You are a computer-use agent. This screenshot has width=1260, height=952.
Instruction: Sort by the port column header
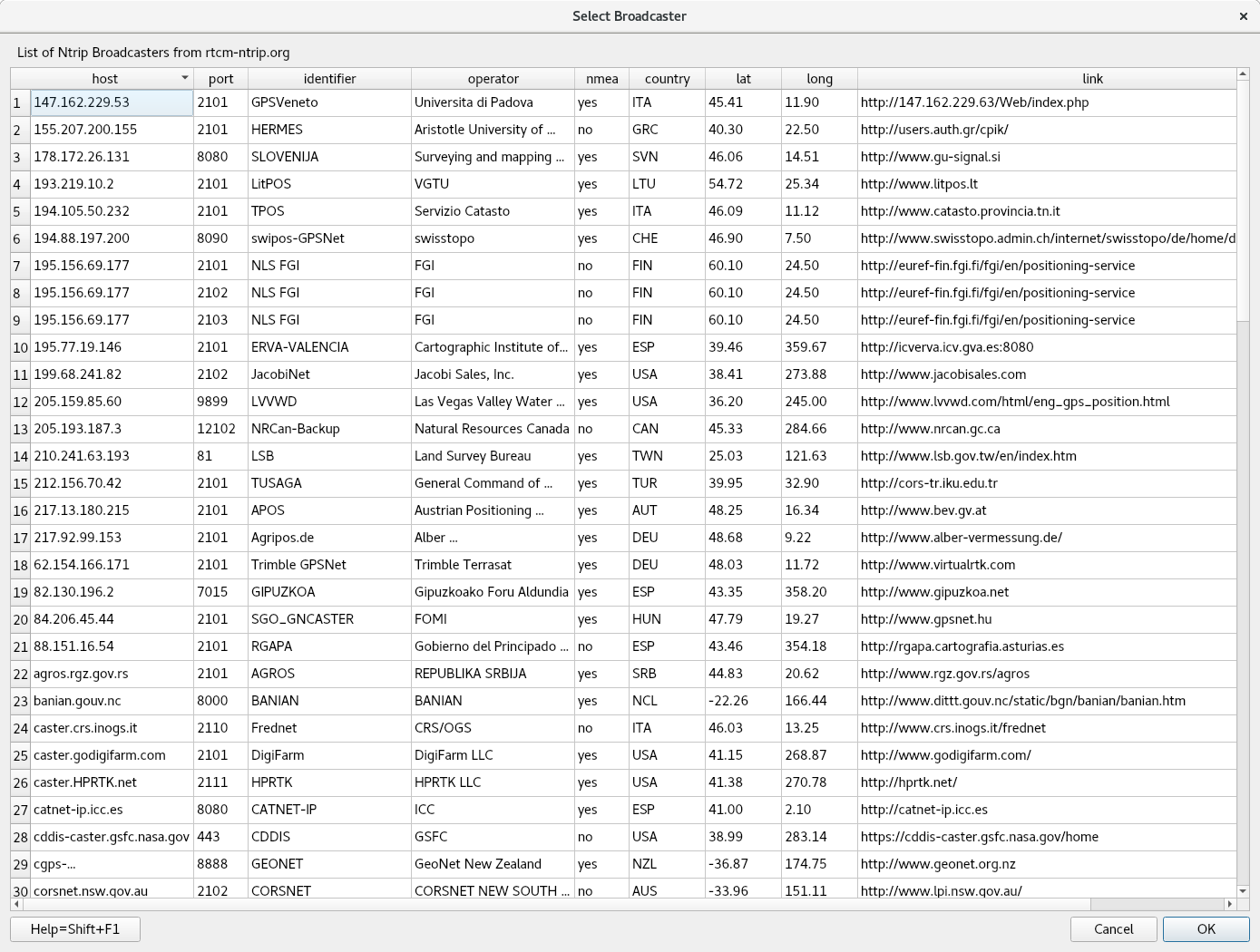point(220,79)
